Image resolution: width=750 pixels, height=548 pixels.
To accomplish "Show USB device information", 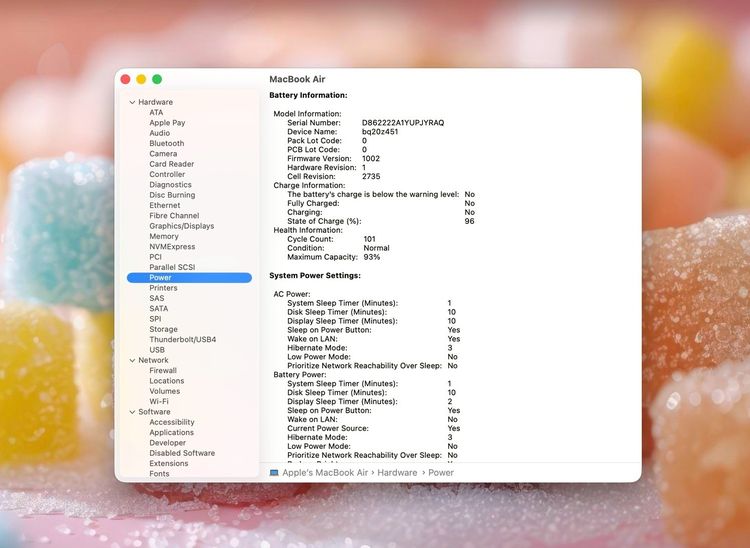I will [157, 350].
